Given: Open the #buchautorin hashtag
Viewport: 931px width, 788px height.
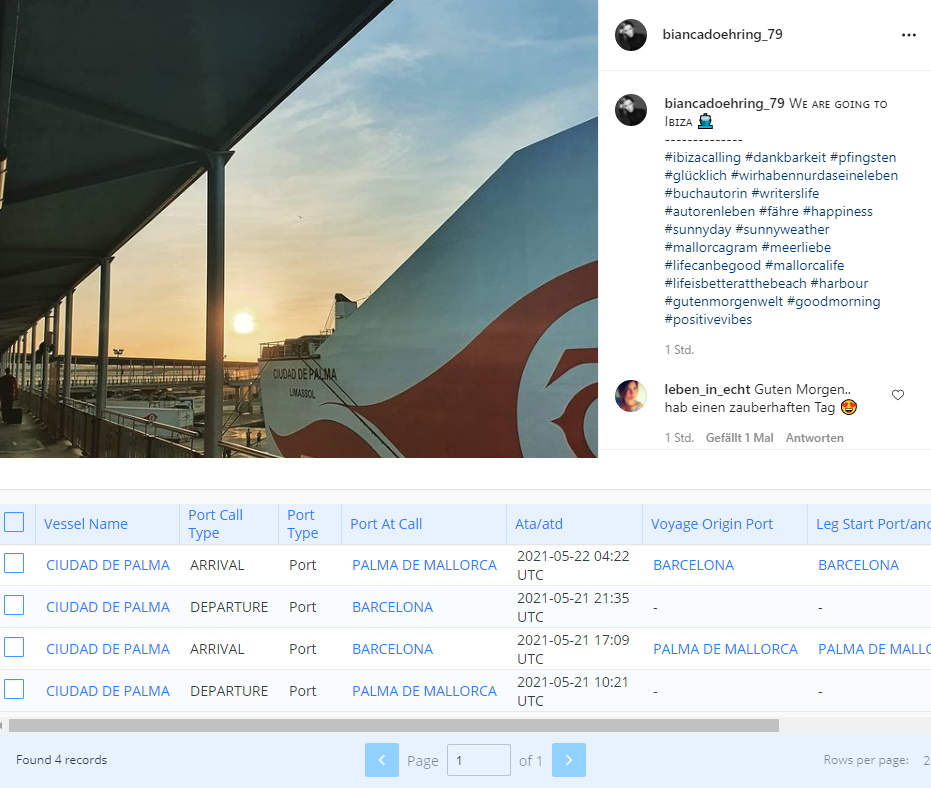Looking at the screenshot, I should tap(706, 193).
